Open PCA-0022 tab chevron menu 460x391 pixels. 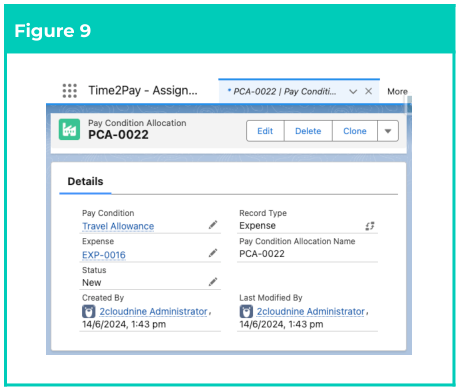point(353,91)
